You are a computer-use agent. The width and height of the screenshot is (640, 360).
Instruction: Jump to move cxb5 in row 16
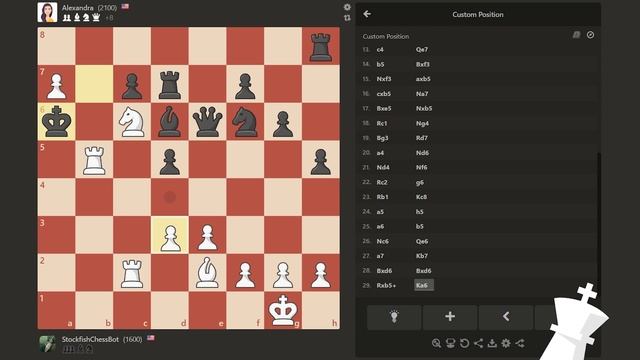tap(383, 93)
